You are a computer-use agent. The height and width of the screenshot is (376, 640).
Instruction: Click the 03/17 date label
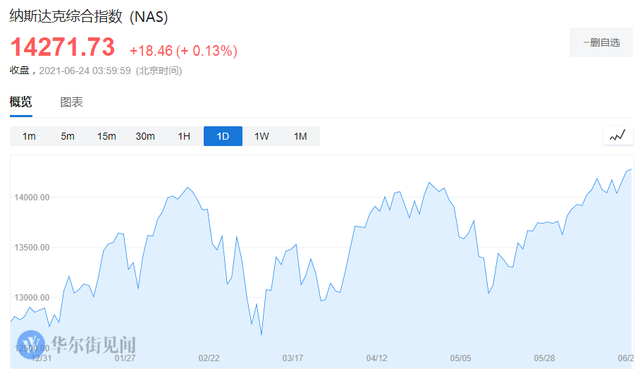tap(293, 358)
